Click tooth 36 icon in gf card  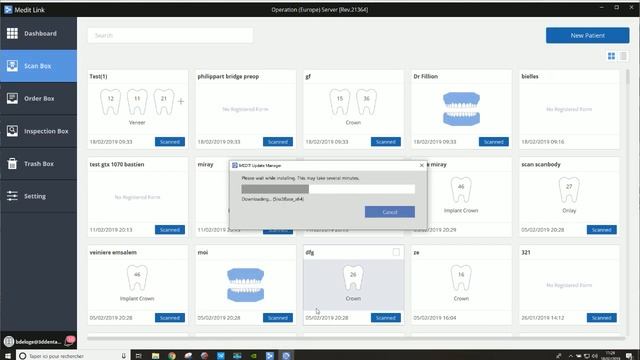click(x=367, y=102)
